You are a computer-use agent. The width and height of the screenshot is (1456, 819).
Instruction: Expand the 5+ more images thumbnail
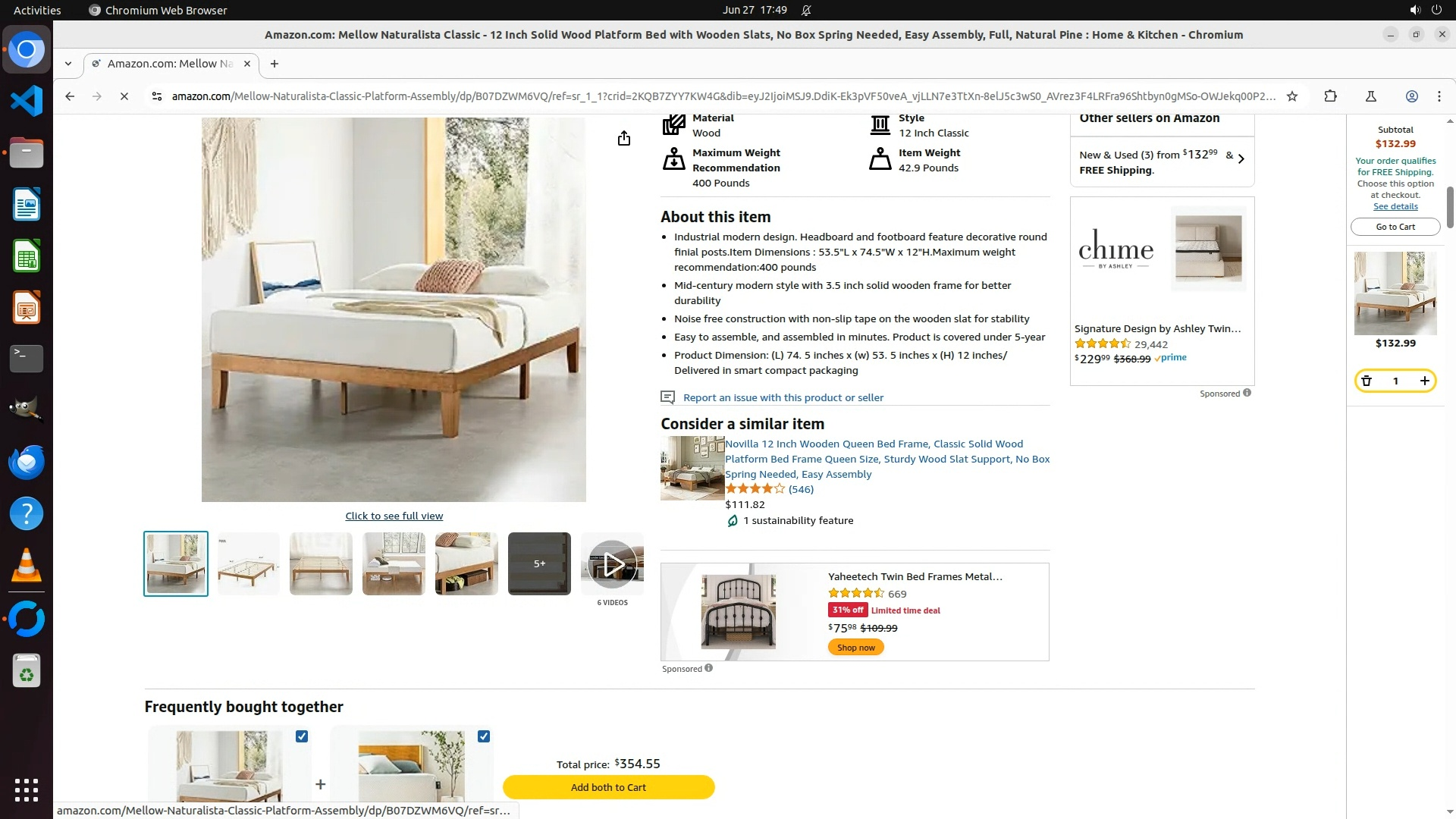(x=539, y=563)
